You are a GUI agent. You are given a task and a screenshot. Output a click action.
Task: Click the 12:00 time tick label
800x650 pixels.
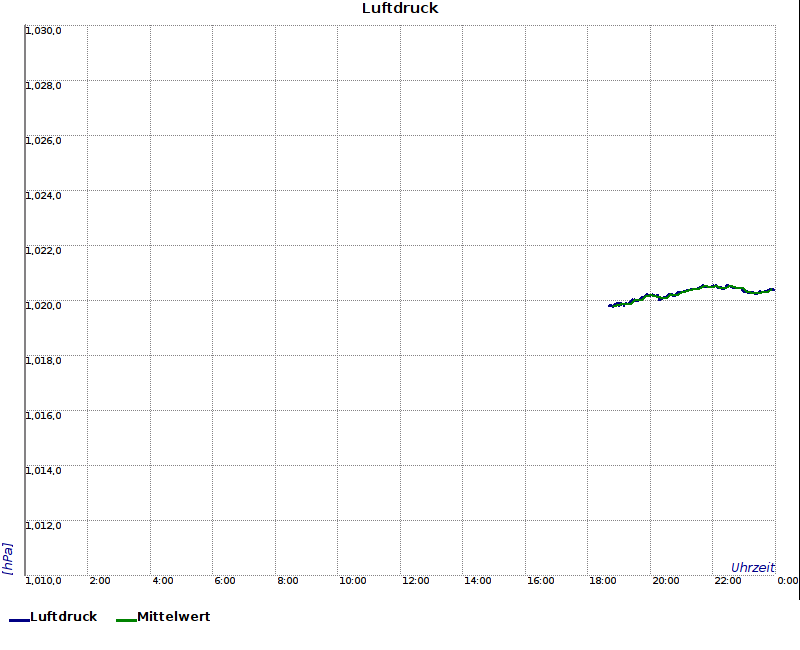[x=415, y=581]
